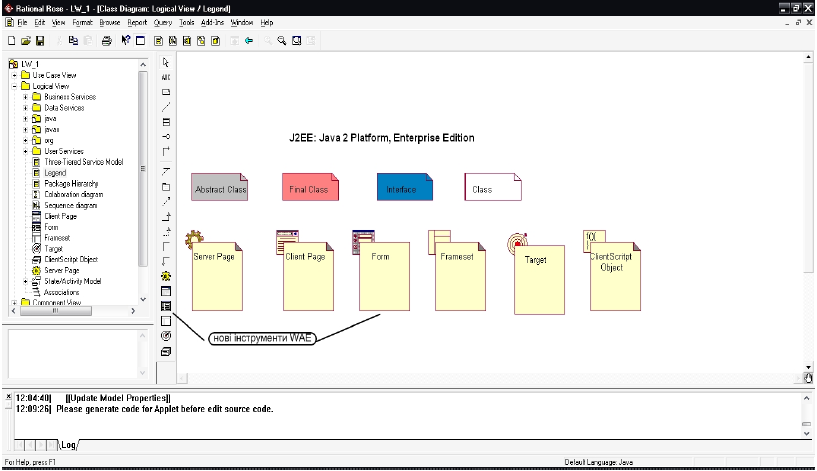
Task: Click the Fit in Window toolbar icon
Action: click(x=296, y=41)
